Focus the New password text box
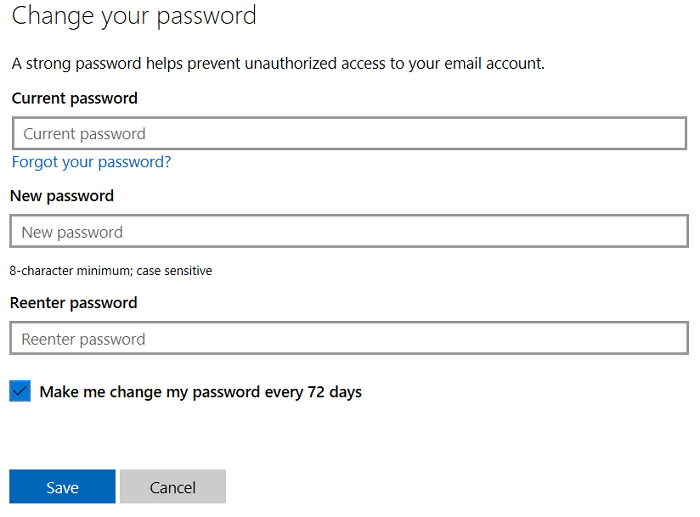Screen dimensions: 700x517 (x=349, y=232)
